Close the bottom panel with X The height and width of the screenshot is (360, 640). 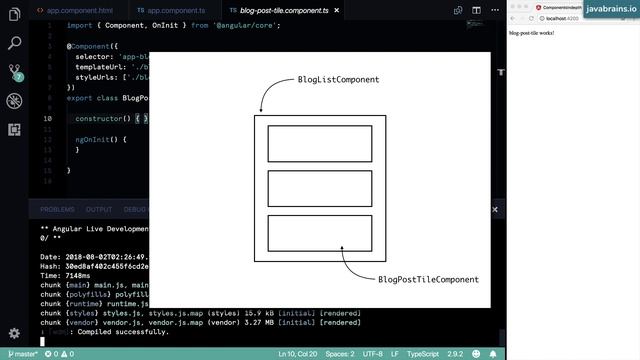pos(495,209)
